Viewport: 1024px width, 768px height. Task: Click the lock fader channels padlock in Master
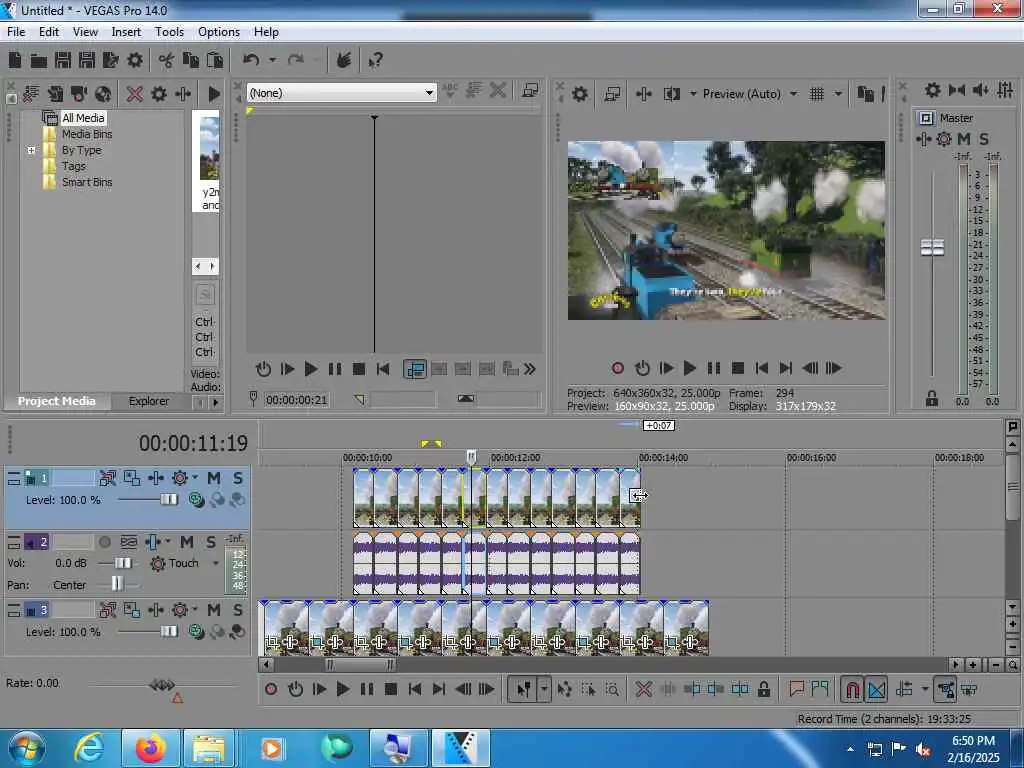(932, 398)
